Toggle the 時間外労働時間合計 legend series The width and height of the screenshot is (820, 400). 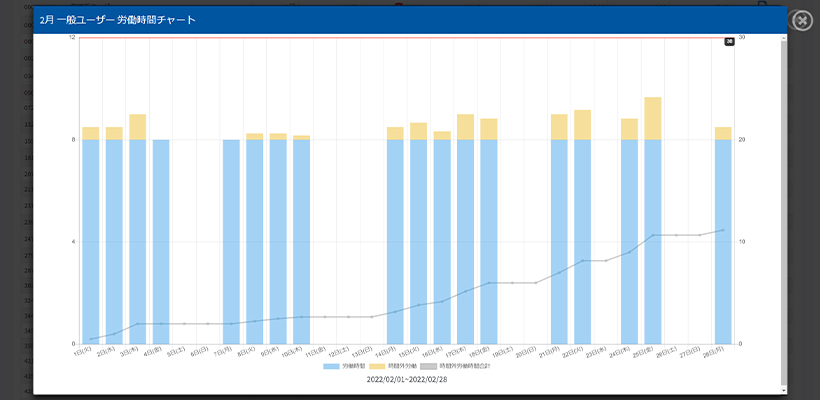[460, 368]
